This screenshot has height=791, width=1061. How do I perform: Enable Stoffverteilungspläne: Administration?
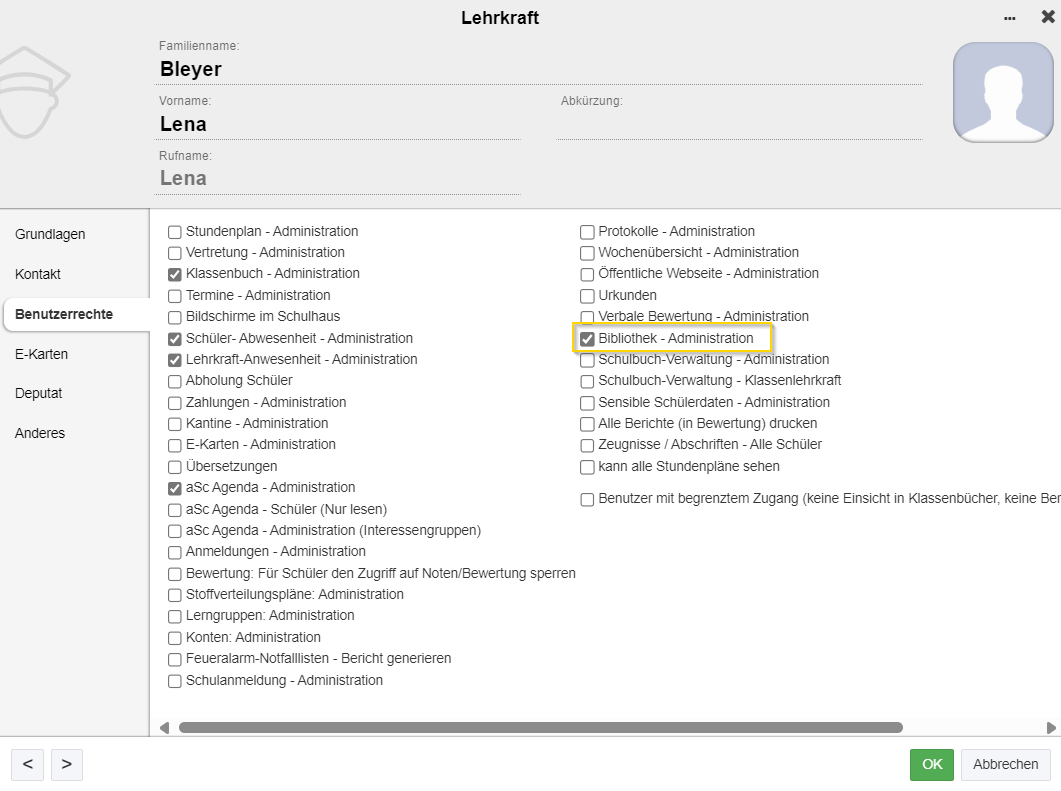(175, 595)
